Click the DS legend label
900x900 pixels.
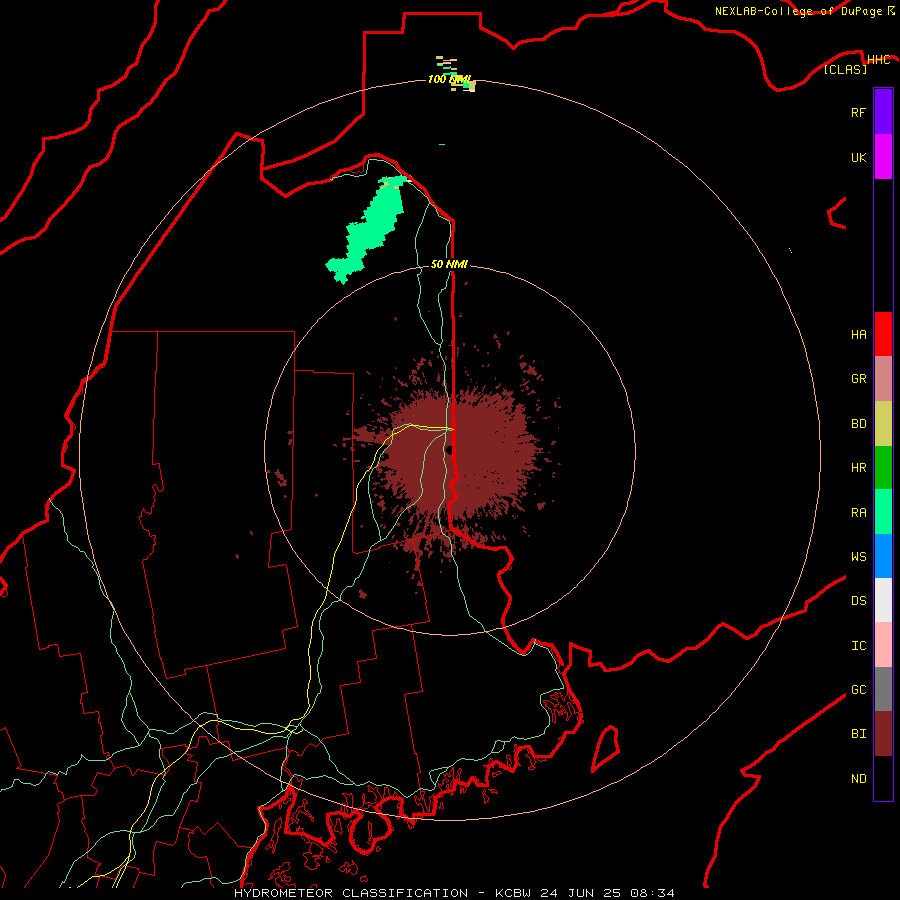858,601
